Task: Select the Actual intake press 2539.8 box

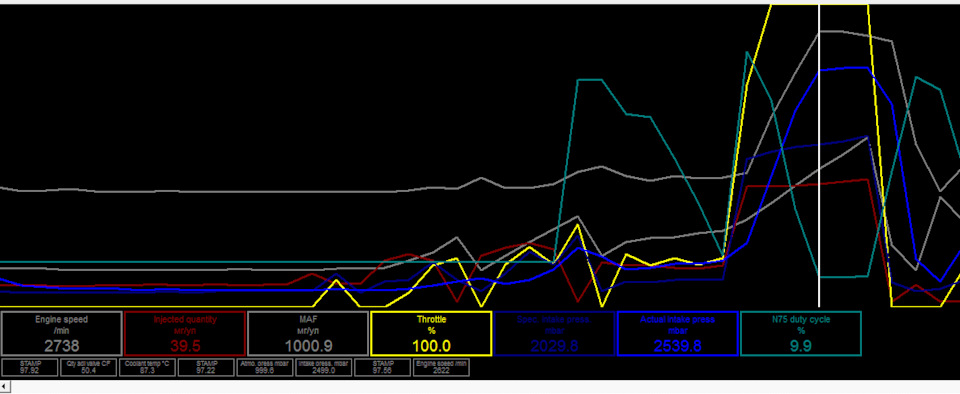Action: pos(678,333)
